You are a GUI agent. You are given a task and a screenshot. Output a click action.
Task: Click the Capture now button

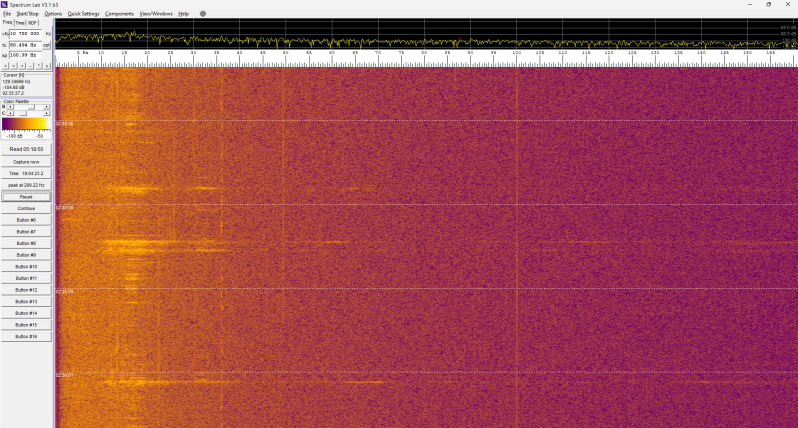(26, 162)
